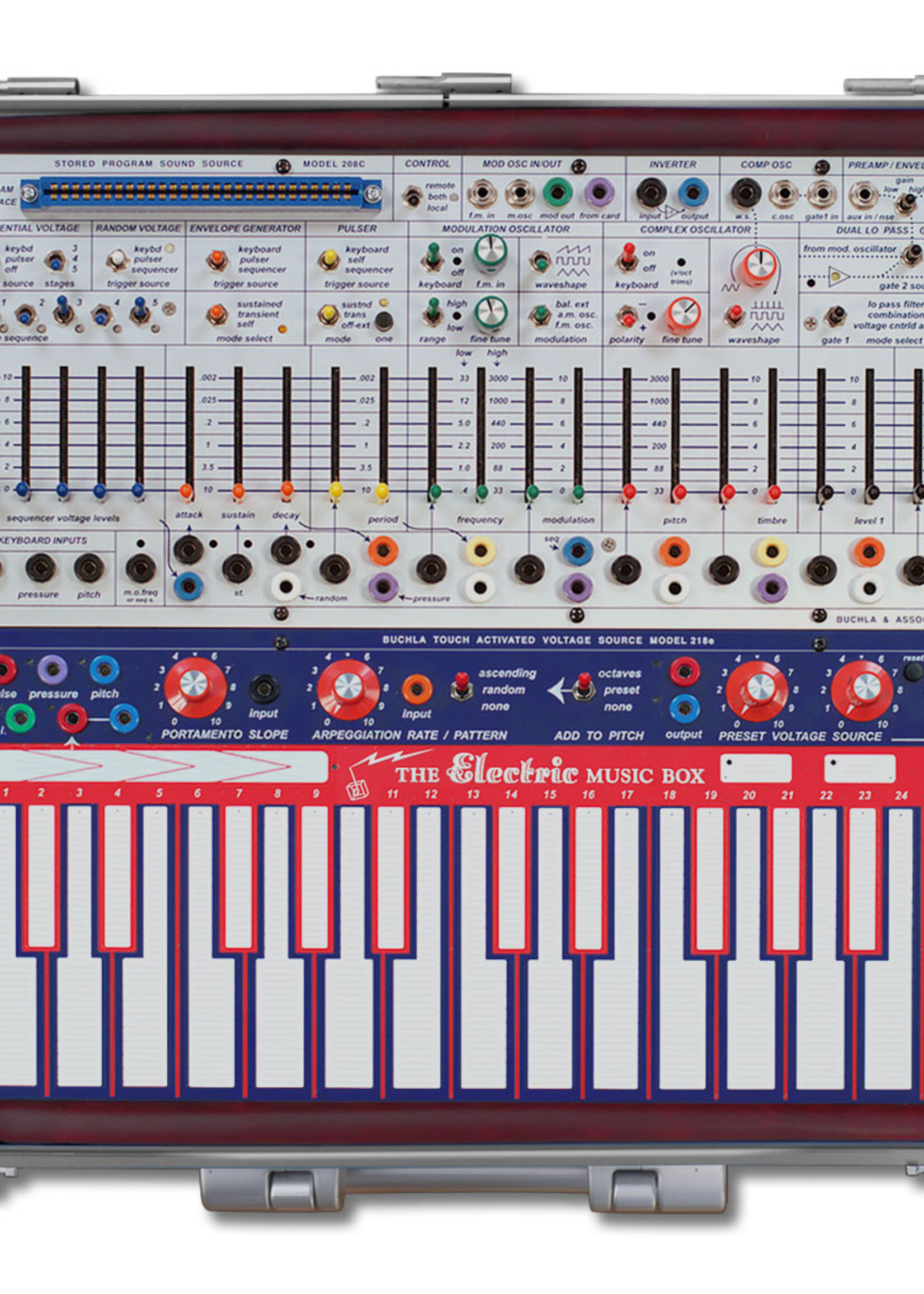Click the w.s. jack under COMP OSC
Image resolution: width=924 pixels, height=1294 pixels.
746,193
